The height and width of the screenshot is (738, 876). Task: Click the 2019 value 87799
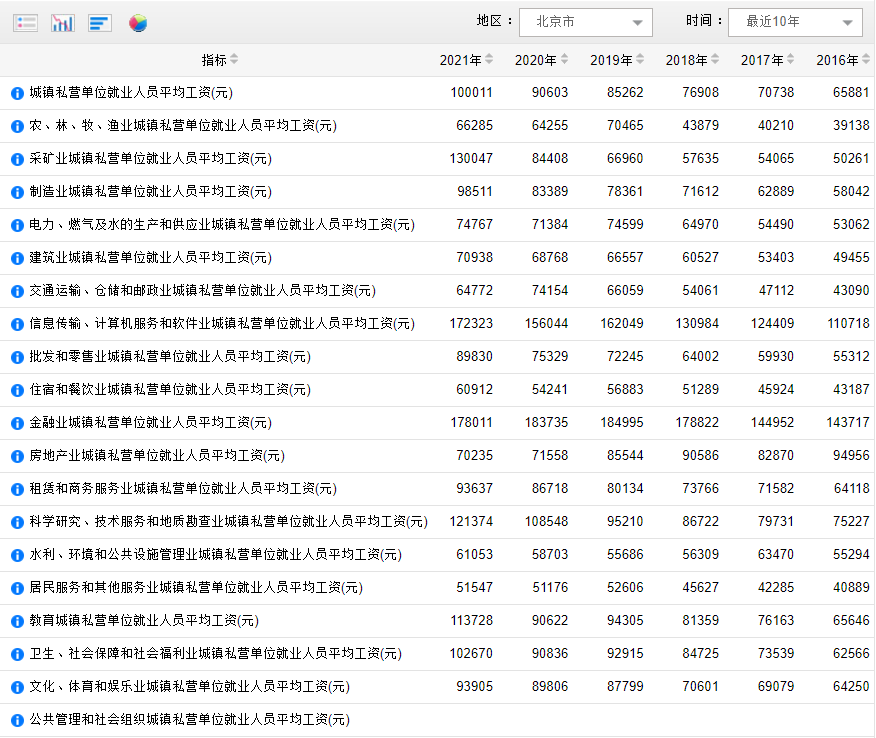click(x=625, y=685)
